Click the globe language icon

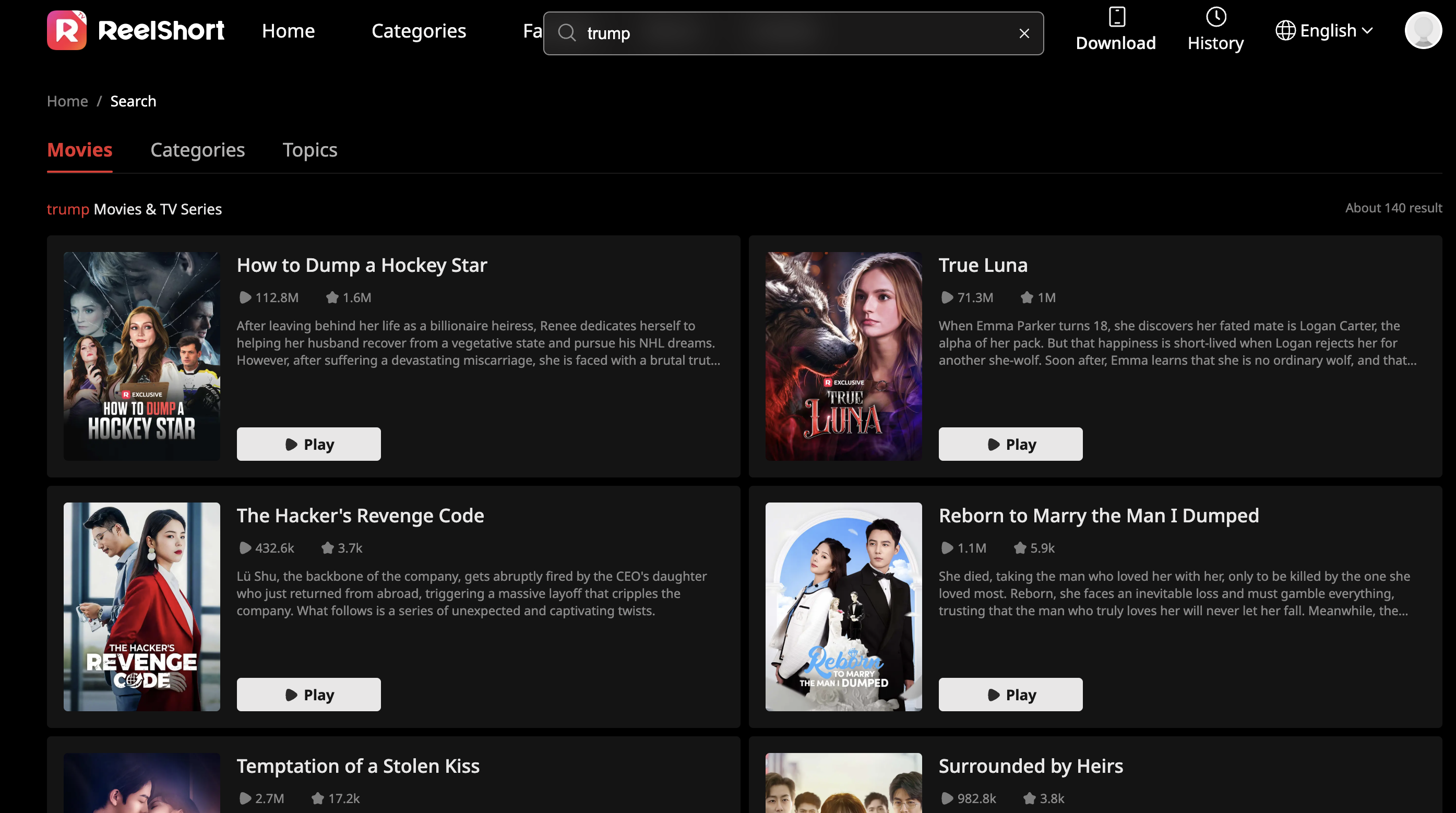pyautogui.click(x=1285, y=31)
